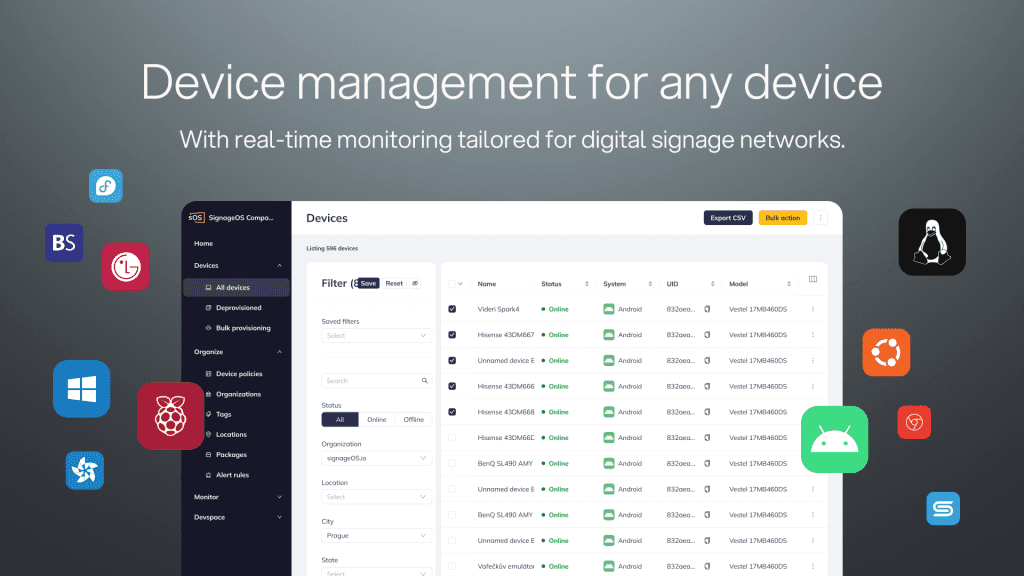The height and width of the screenshot is (576, 1024).
Task: Click the Export CSV button
Action: coord(728,218)
